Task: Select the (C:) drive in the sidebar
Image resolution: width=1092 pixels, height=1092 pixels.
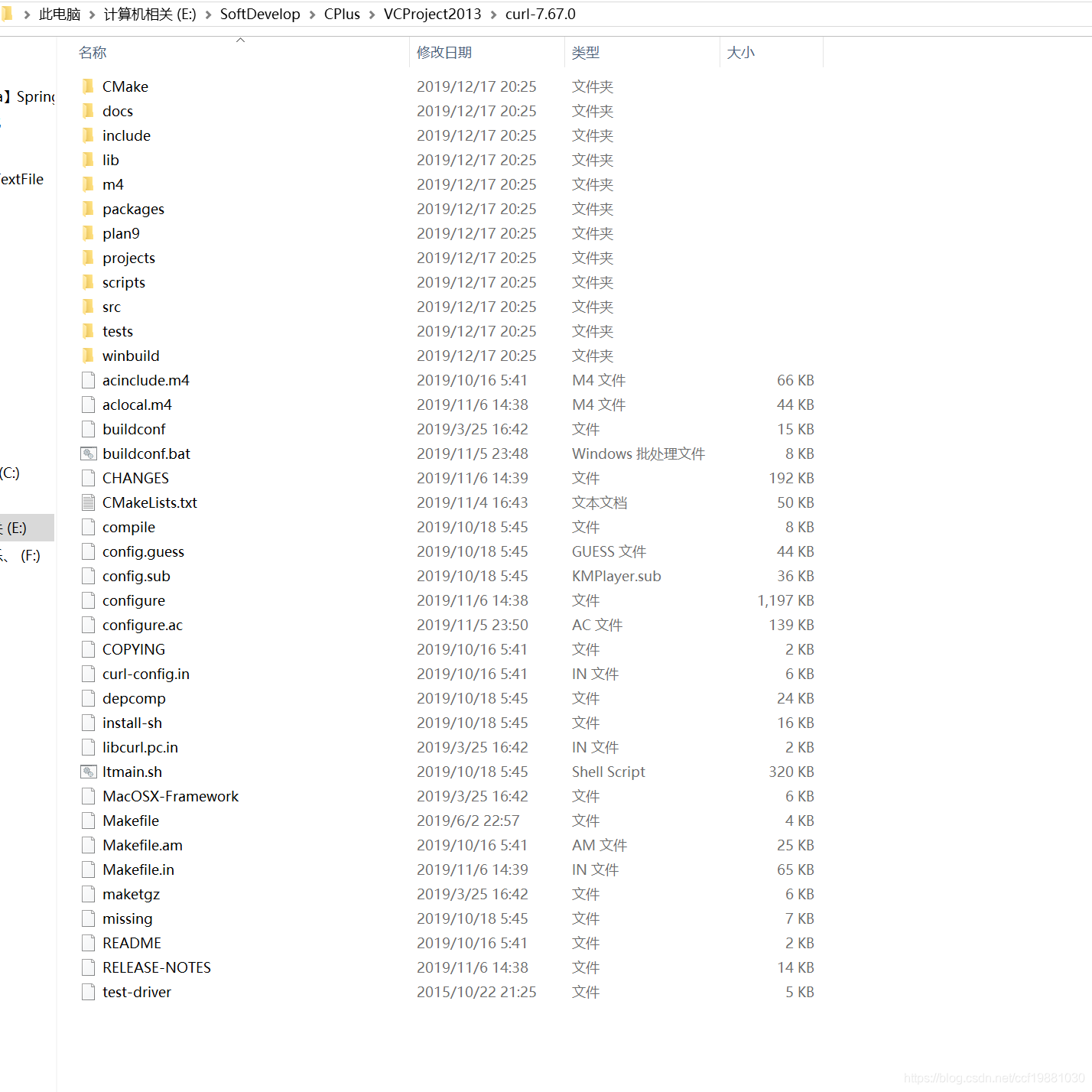Action: tap(11, 473)
